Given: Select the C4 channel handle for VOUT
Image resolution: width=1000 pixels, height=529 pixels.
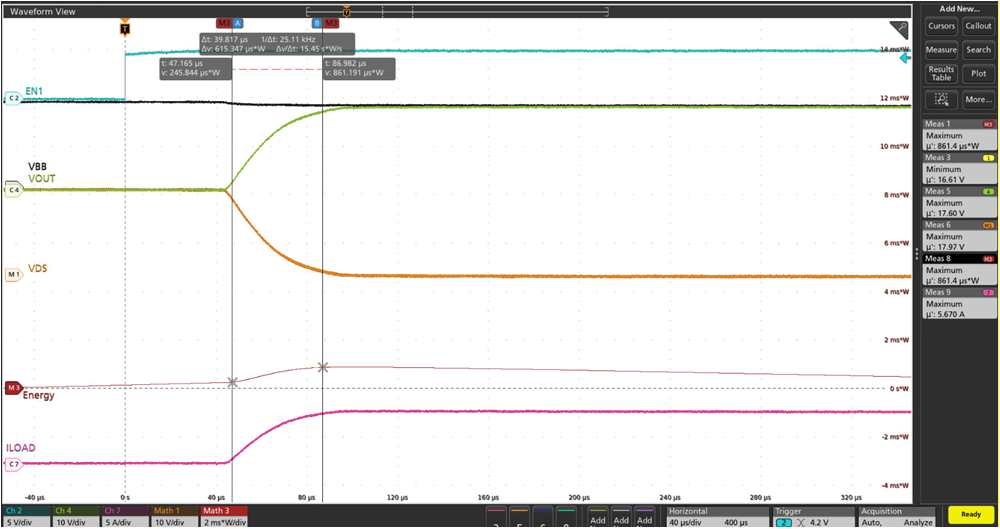Looking at the screenshot, I should pyautogui.click(x=13, y=190).
